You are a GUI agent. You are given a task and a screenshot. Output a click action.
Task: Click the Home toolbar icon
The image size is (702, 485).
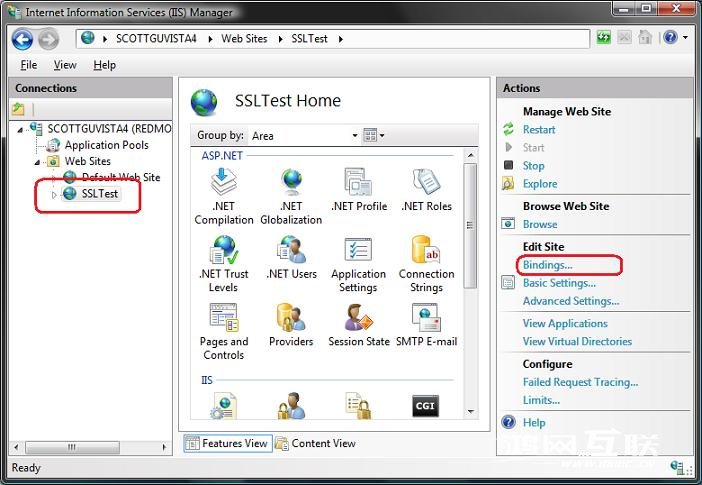pos(645,37)
